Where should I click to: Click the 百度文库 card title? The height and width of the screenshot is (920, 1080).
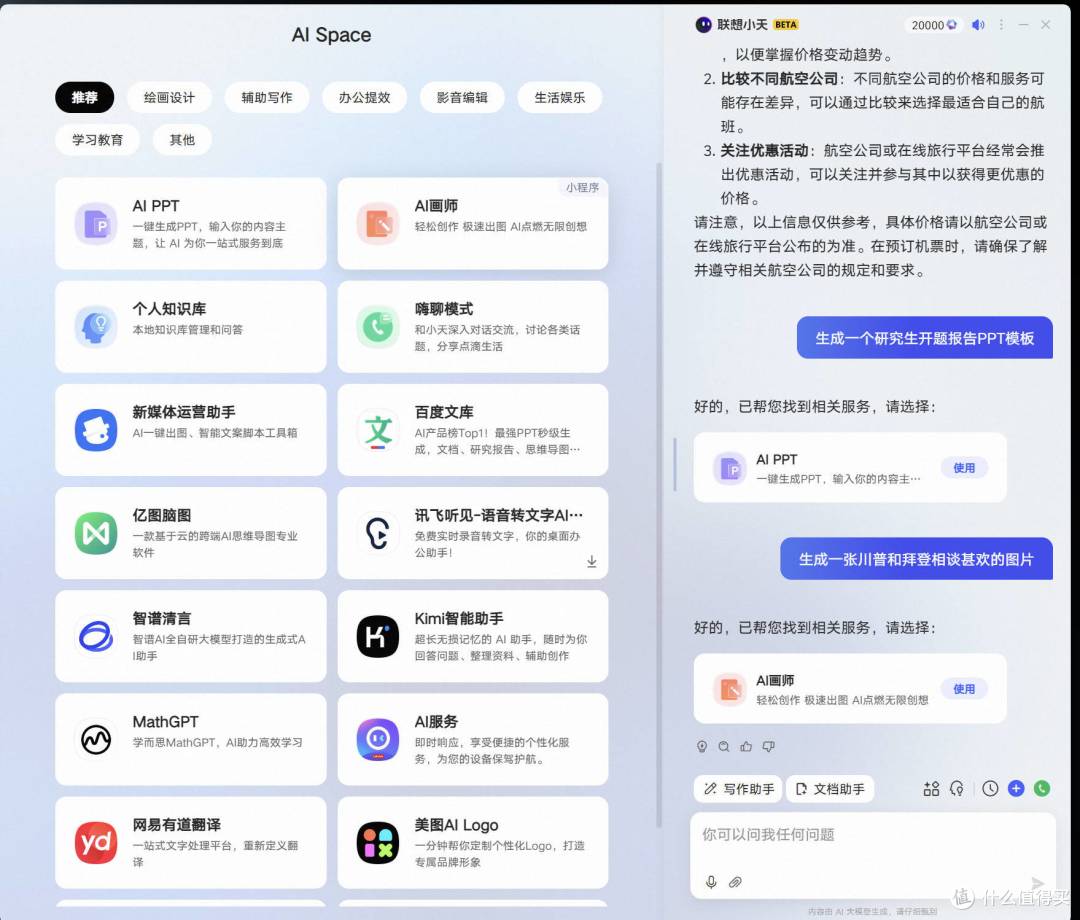(444, 412)
